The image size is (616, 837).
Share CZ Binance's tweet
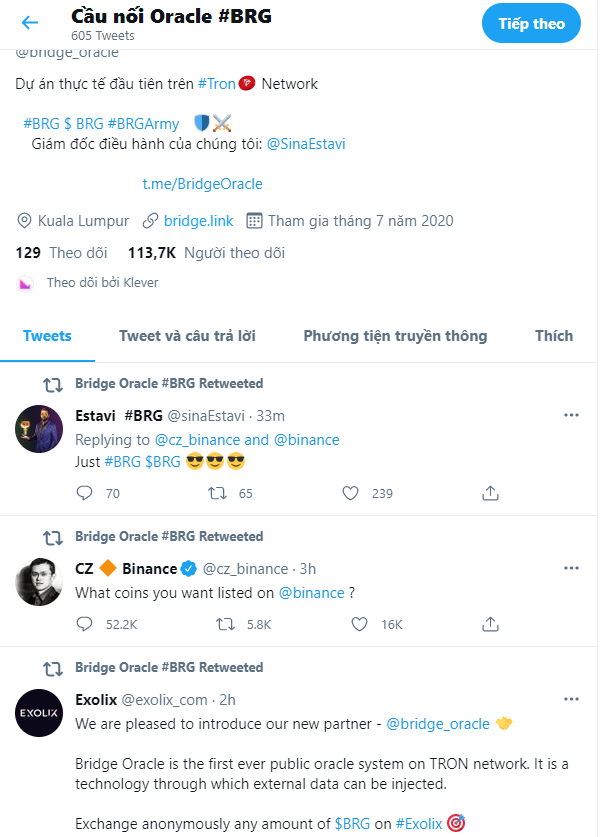491,624
